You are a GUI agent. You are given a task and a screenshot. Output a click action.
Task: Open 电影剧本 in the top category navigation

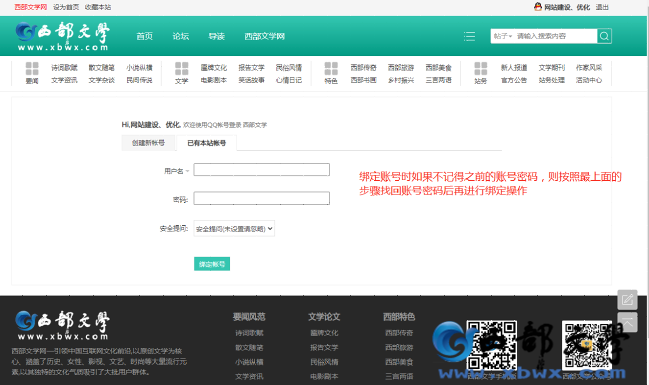coord(214,80)
